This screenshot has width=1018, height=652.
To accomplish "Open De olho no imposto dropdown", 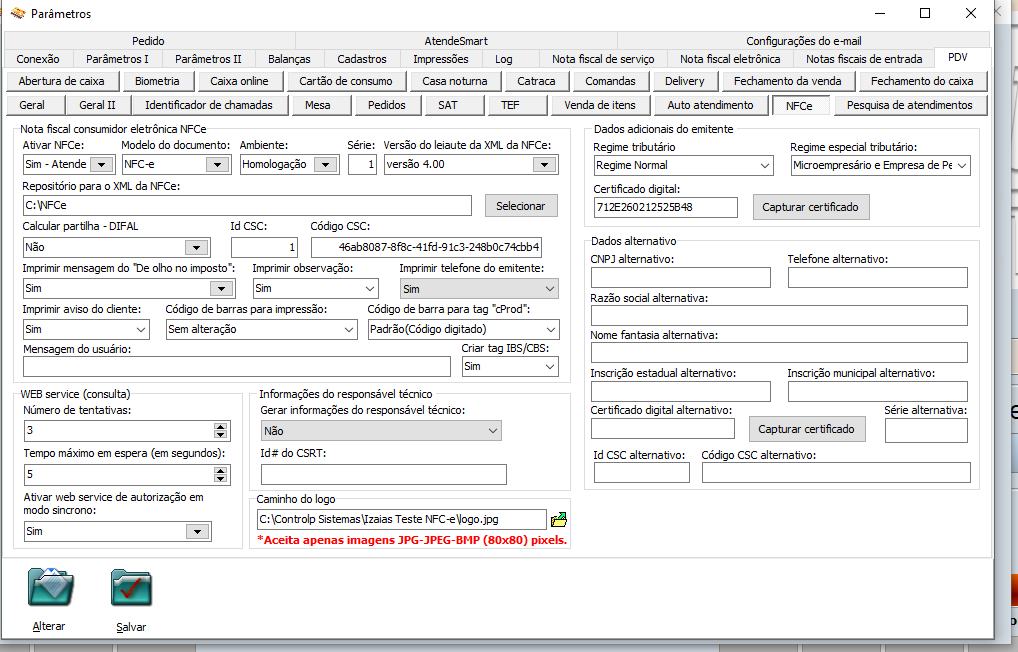I will [221, 288].
